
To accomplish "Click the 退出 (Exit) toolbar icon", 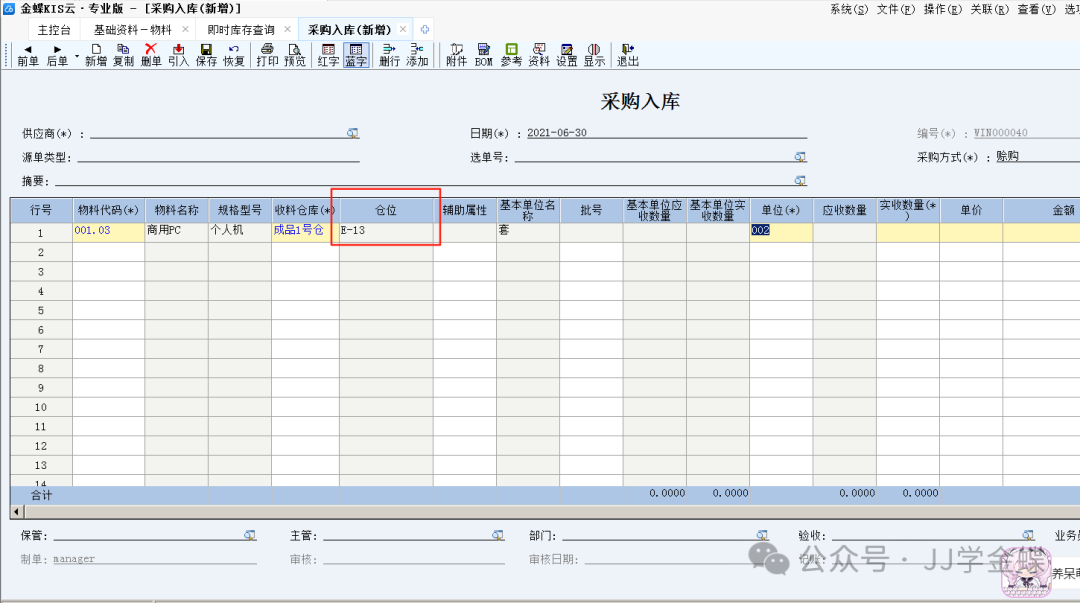I will point(628,54).
